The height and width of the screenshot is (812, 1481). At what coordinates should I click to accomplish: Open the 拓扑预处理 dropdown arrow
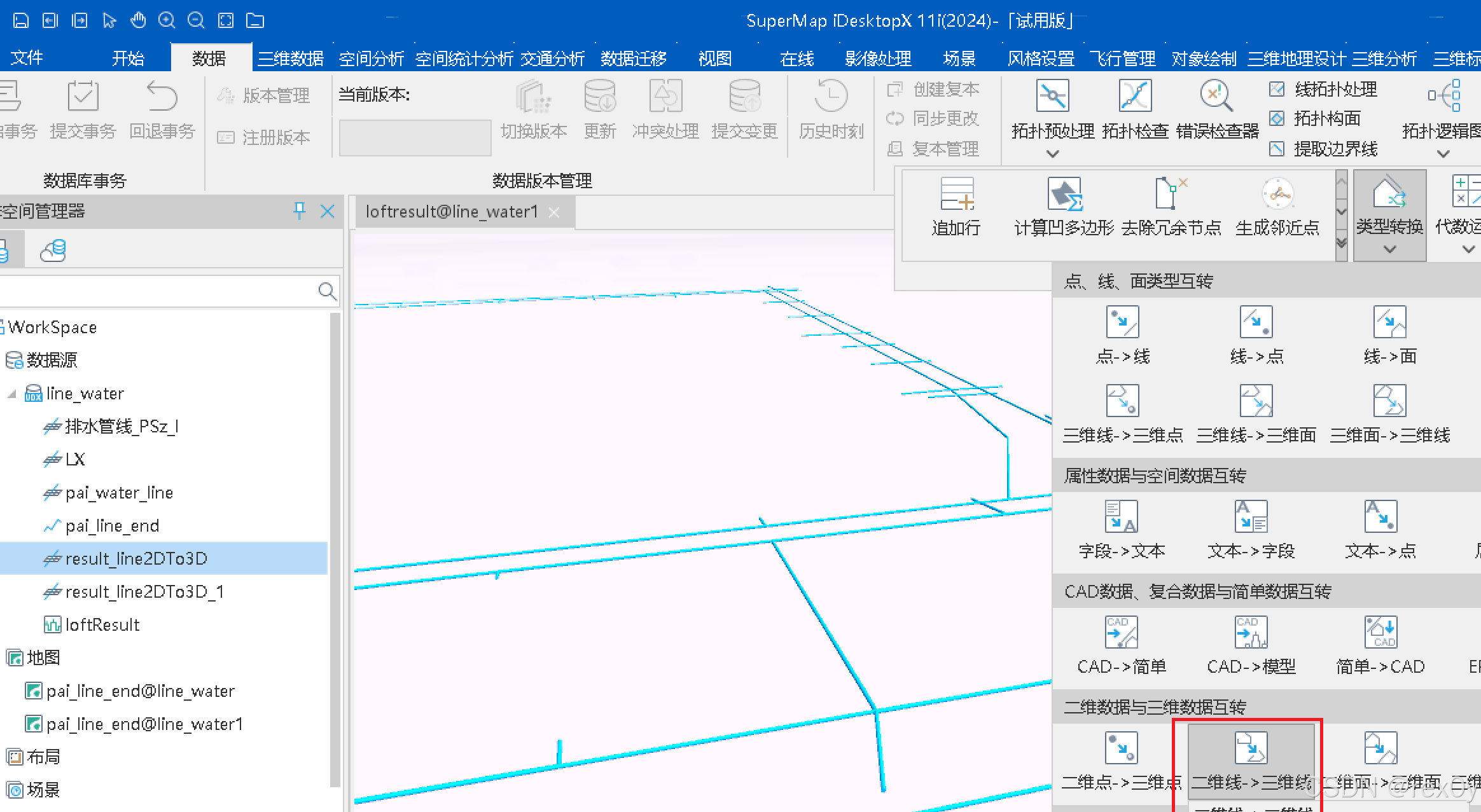1052,154
